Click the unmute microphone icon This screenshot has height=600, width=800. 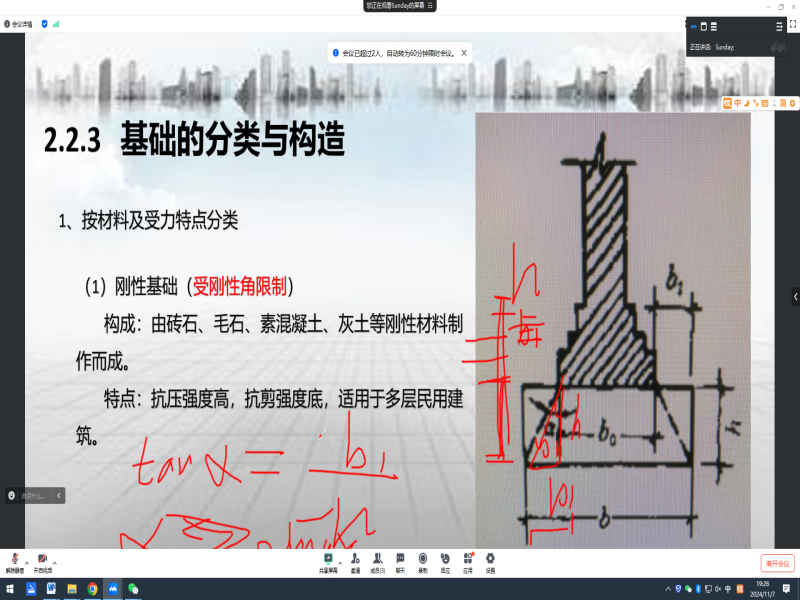[14, 559]
